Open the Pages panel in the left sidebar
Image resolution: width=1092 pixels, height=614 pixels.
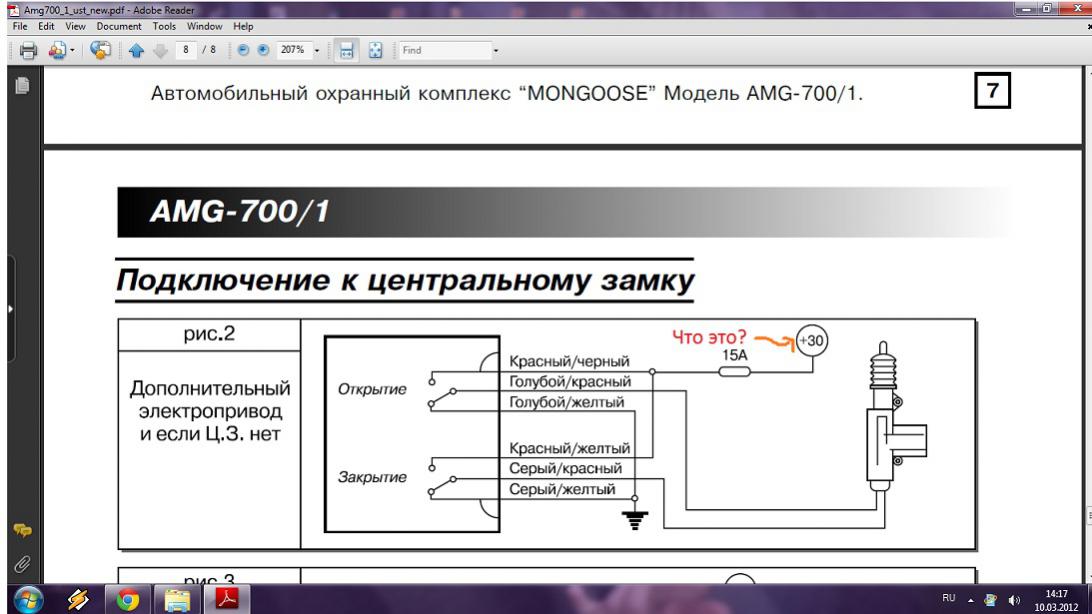pos(22,86)
